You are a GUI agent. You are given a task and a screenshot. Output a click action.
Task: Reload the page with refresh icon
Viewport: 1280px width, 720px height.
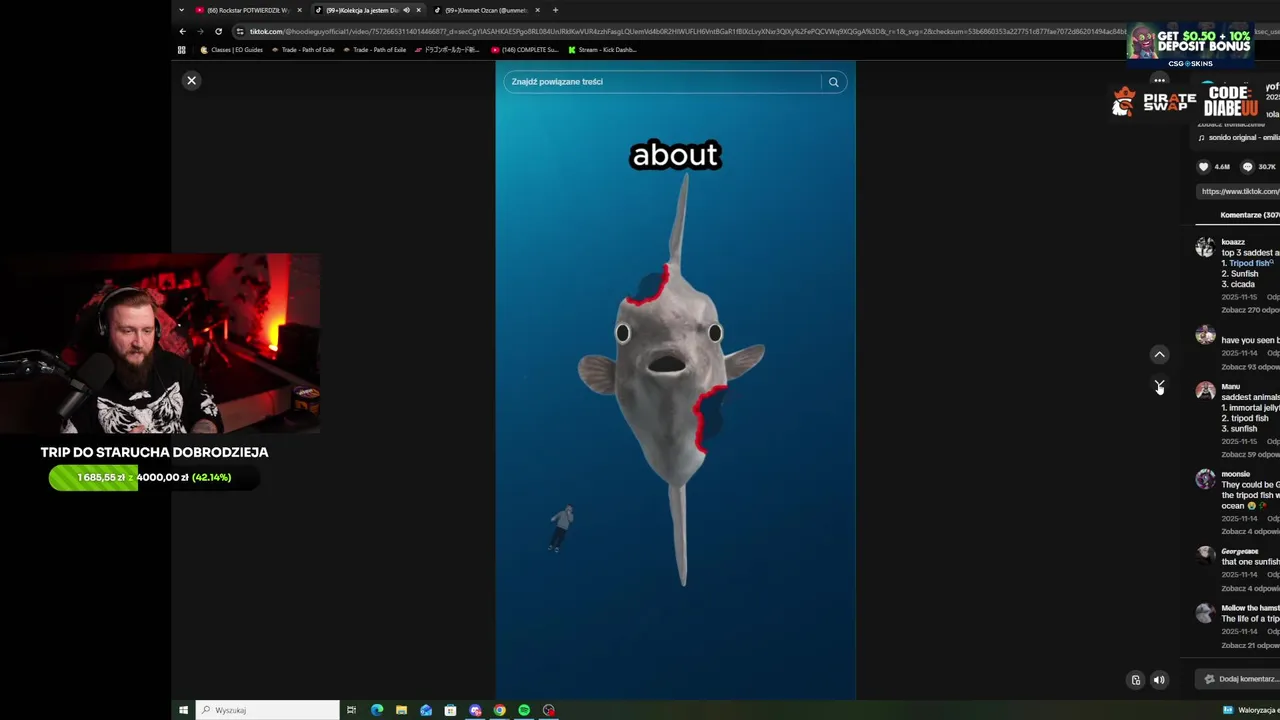coord(218,31)
